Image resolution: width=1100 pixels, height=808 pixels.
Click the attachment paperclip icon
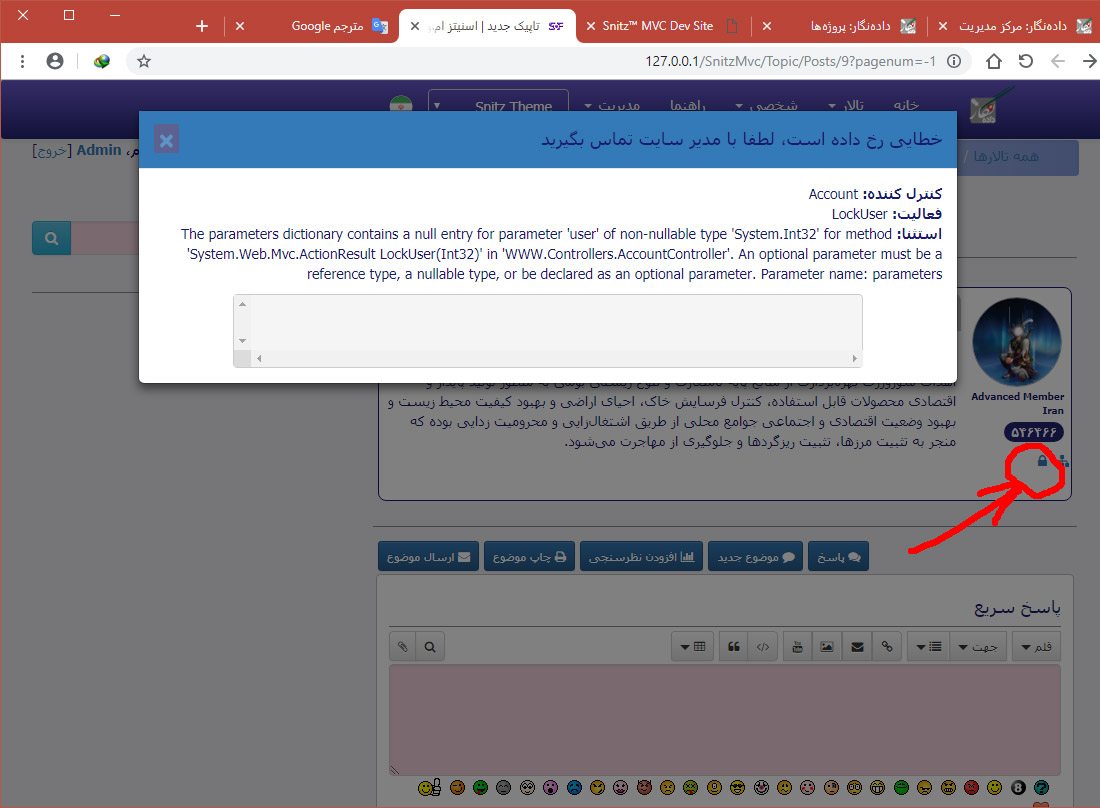pos(402,646)
